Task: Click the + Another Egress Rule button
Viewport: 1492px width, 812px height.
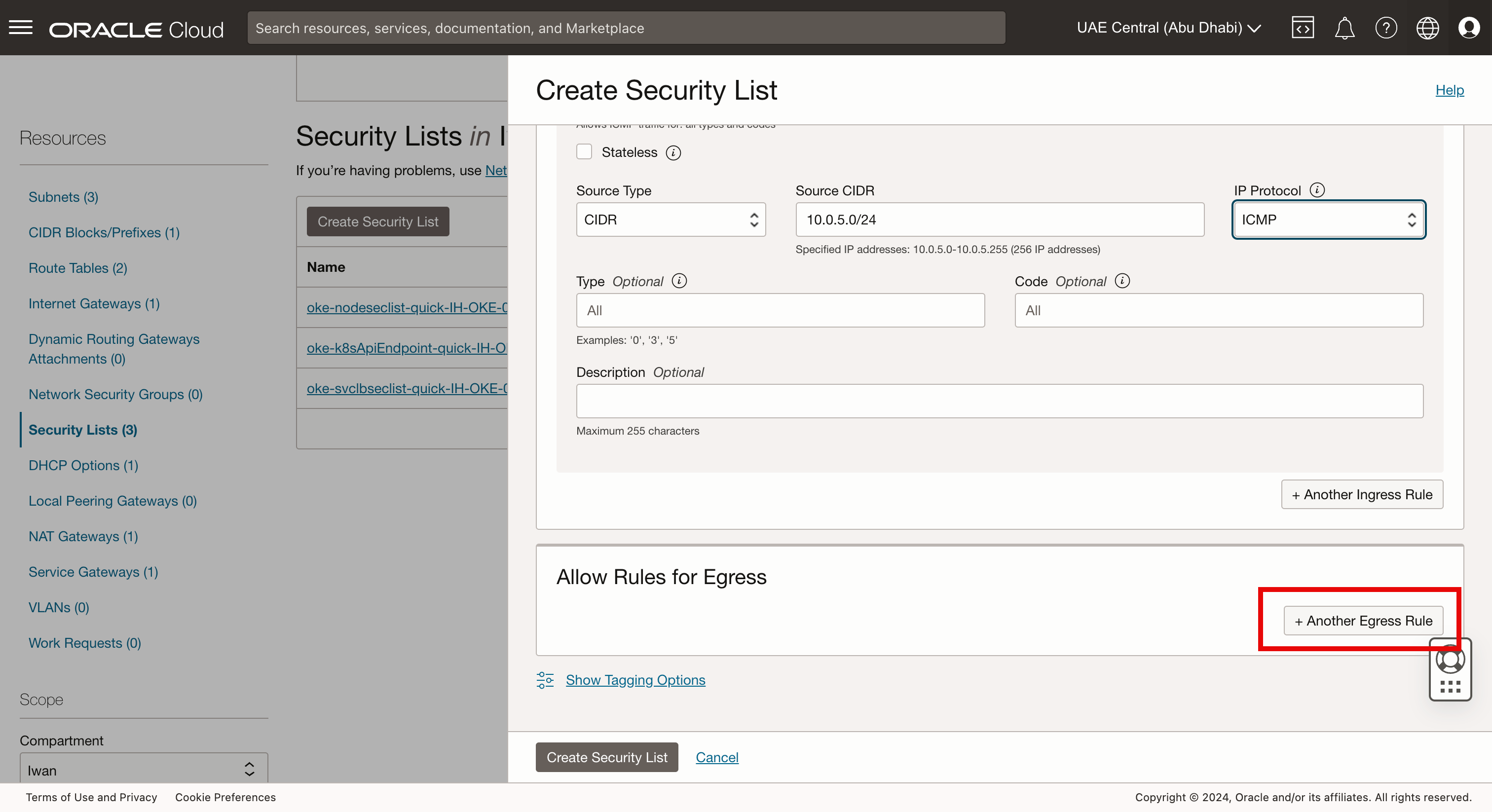Action: click(x=1363, y=621)
